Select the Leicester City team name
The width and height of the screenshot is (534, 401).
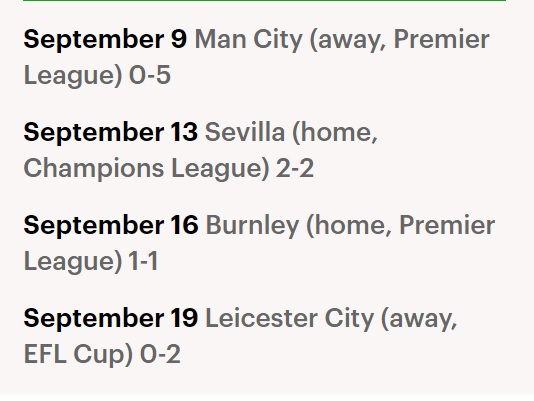coord(290,319)
